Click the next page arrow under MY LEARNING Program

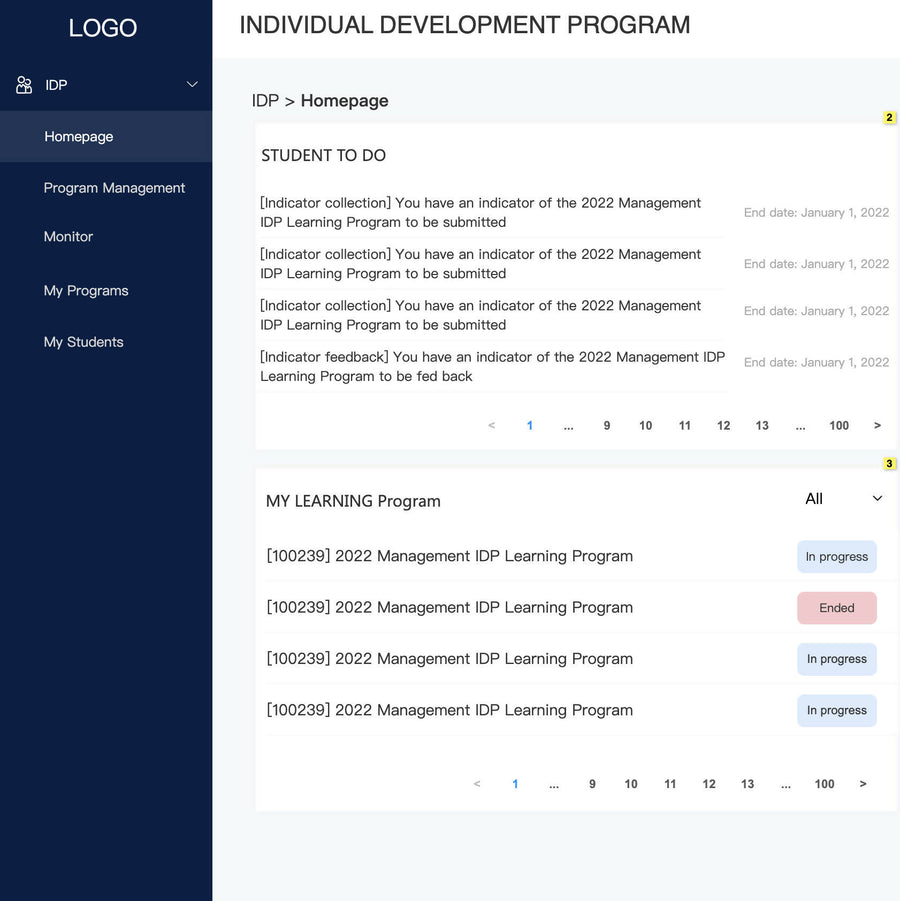(862, 784)
